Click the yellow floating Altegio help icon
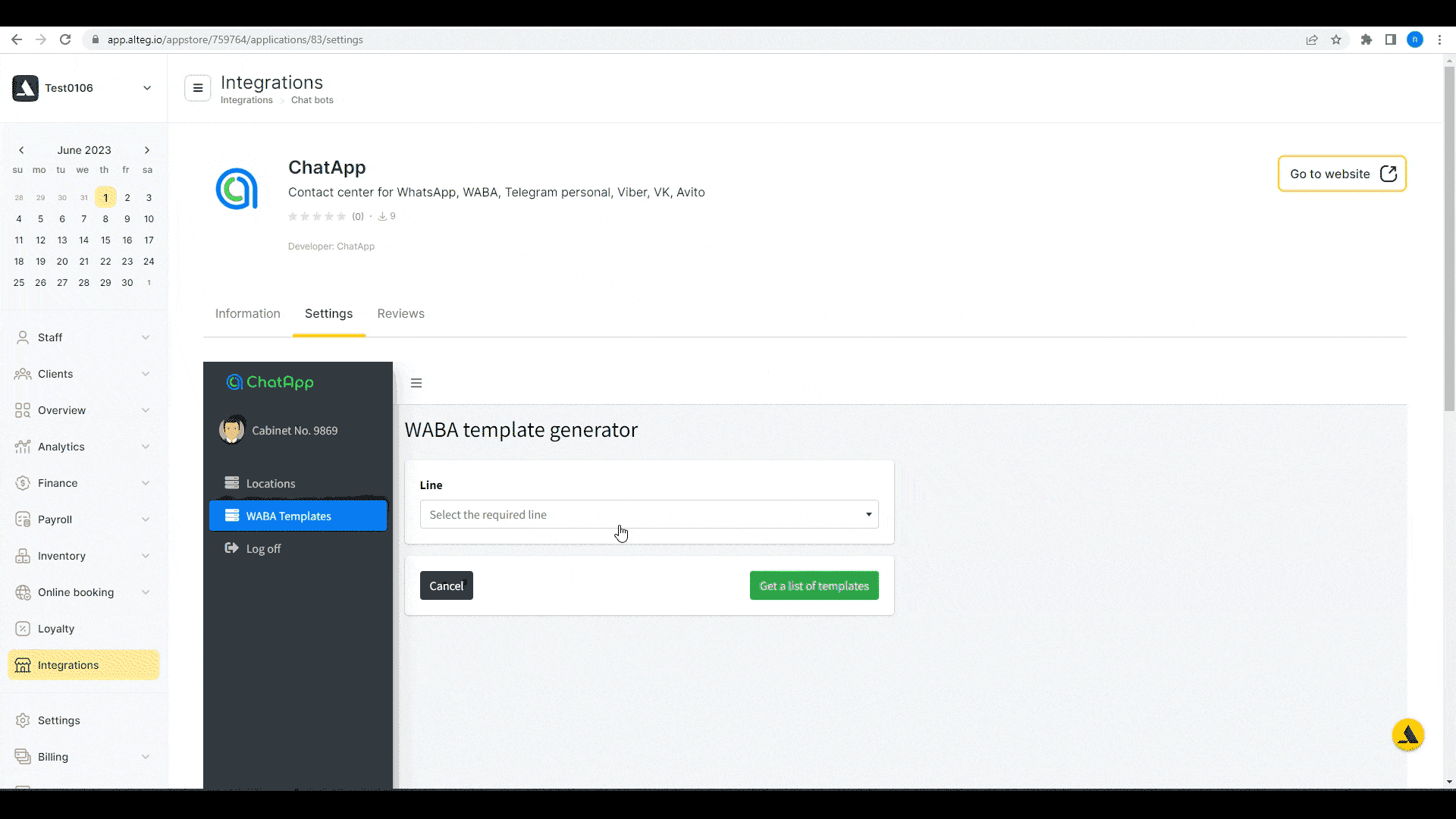The width and height of the screenshot is (1456, 819). tap(1407, 735)
